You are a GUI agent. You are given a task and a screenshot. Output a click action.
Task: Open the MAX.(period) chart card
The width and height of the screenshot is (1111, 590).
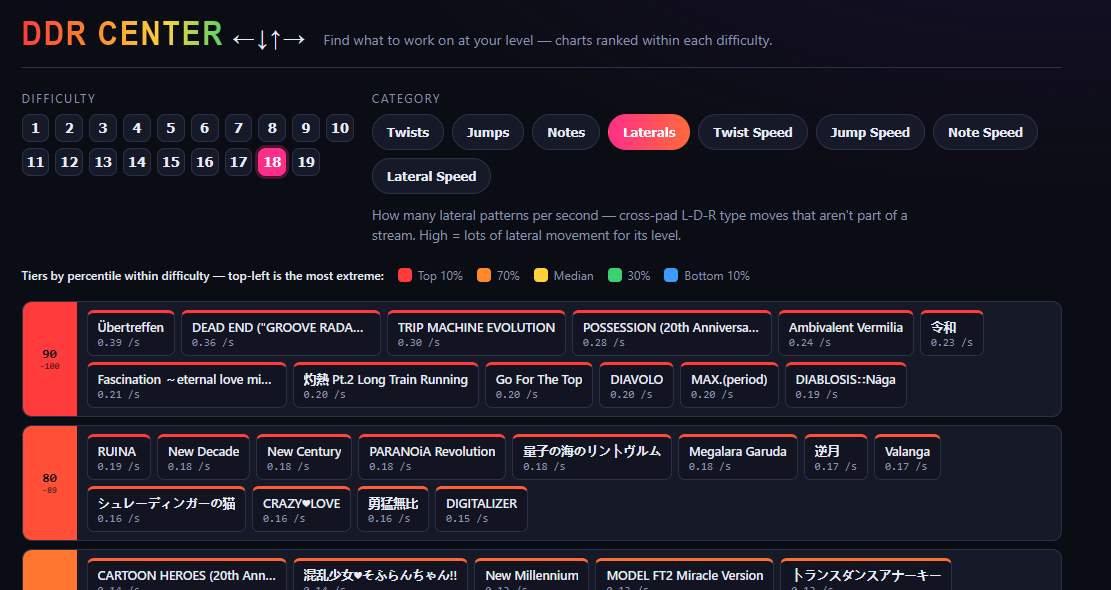click(x=730, y=385)
